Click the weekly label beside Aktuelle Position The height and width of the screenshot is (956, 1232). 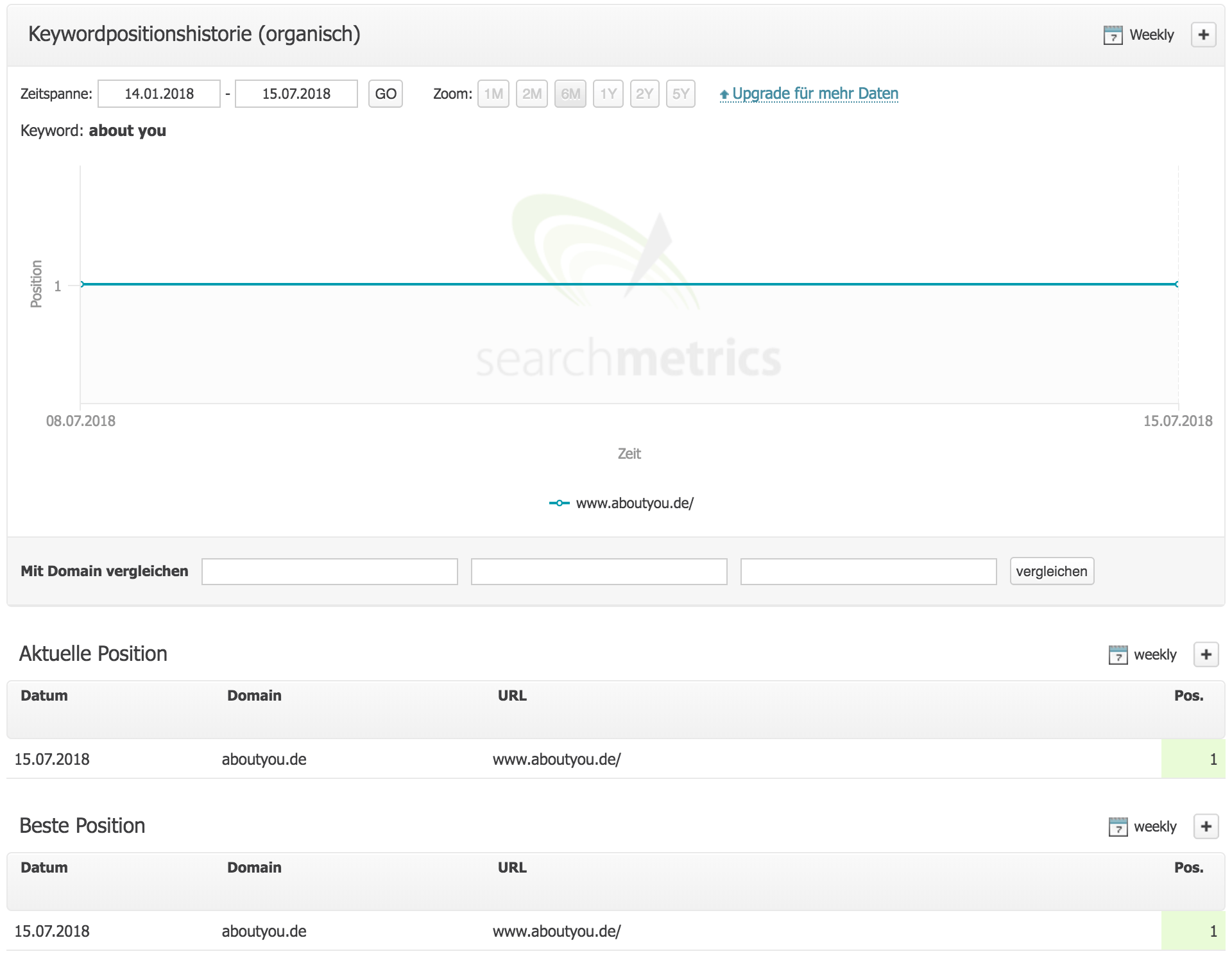1155,654
